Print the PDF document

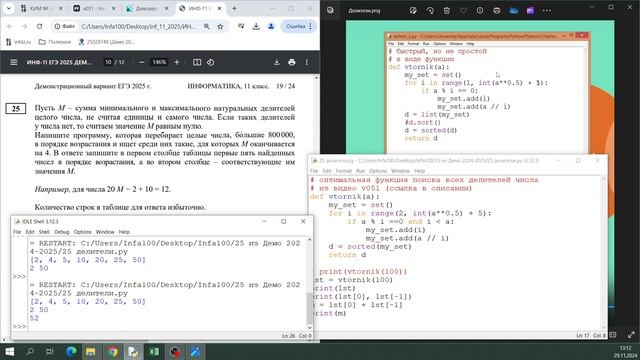coord(291,62)
